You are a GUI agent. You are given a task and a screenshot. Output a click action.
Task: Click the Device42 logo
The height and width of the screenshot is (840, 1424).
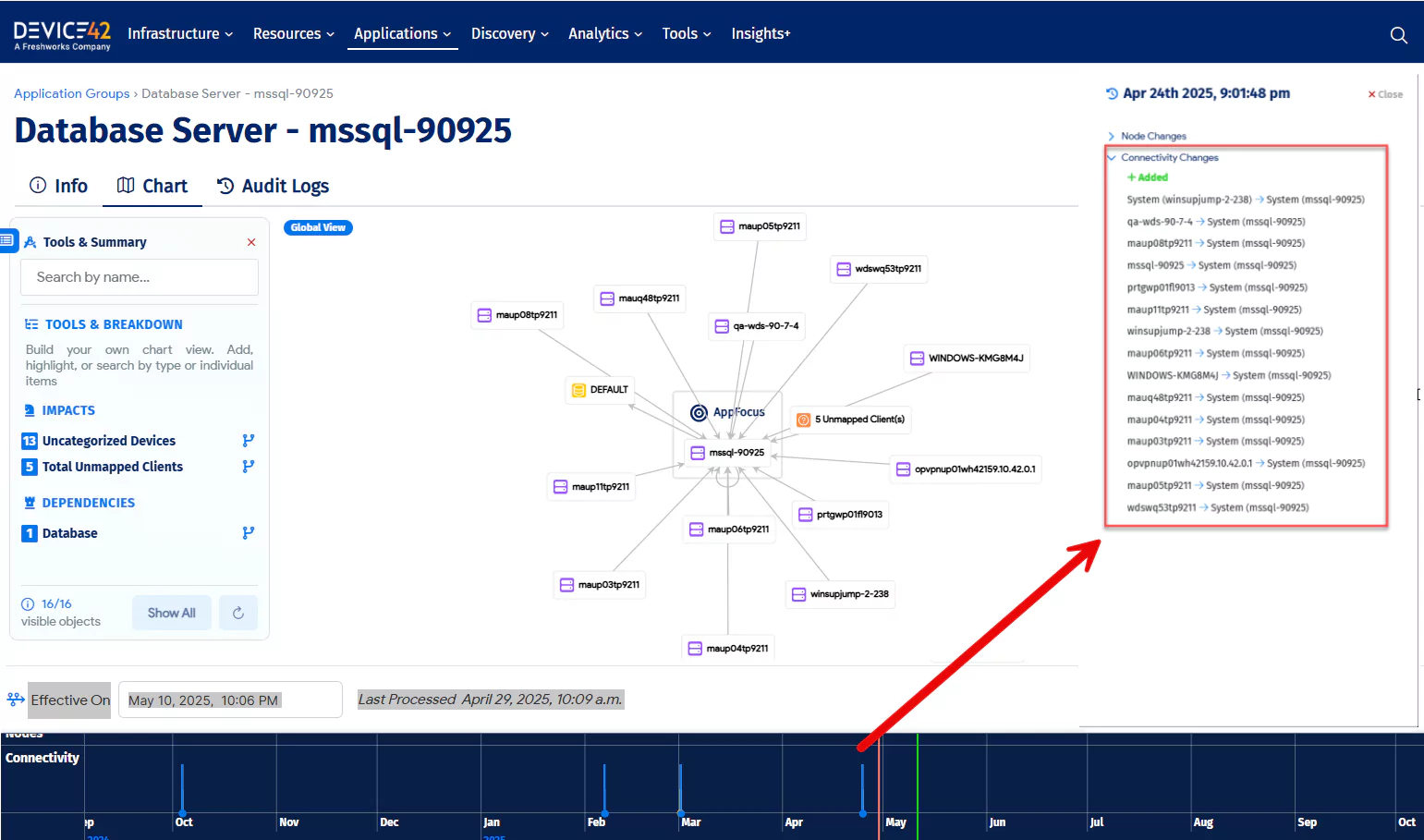62,34
